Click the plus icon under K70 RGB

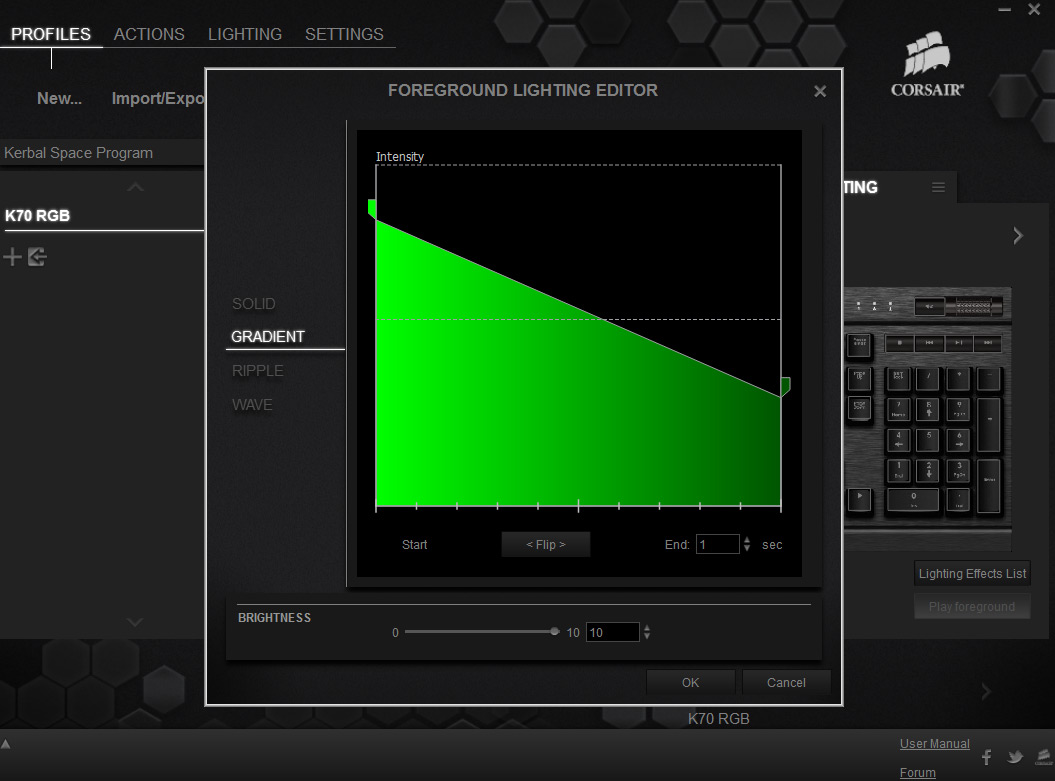(x=12, y=258)
